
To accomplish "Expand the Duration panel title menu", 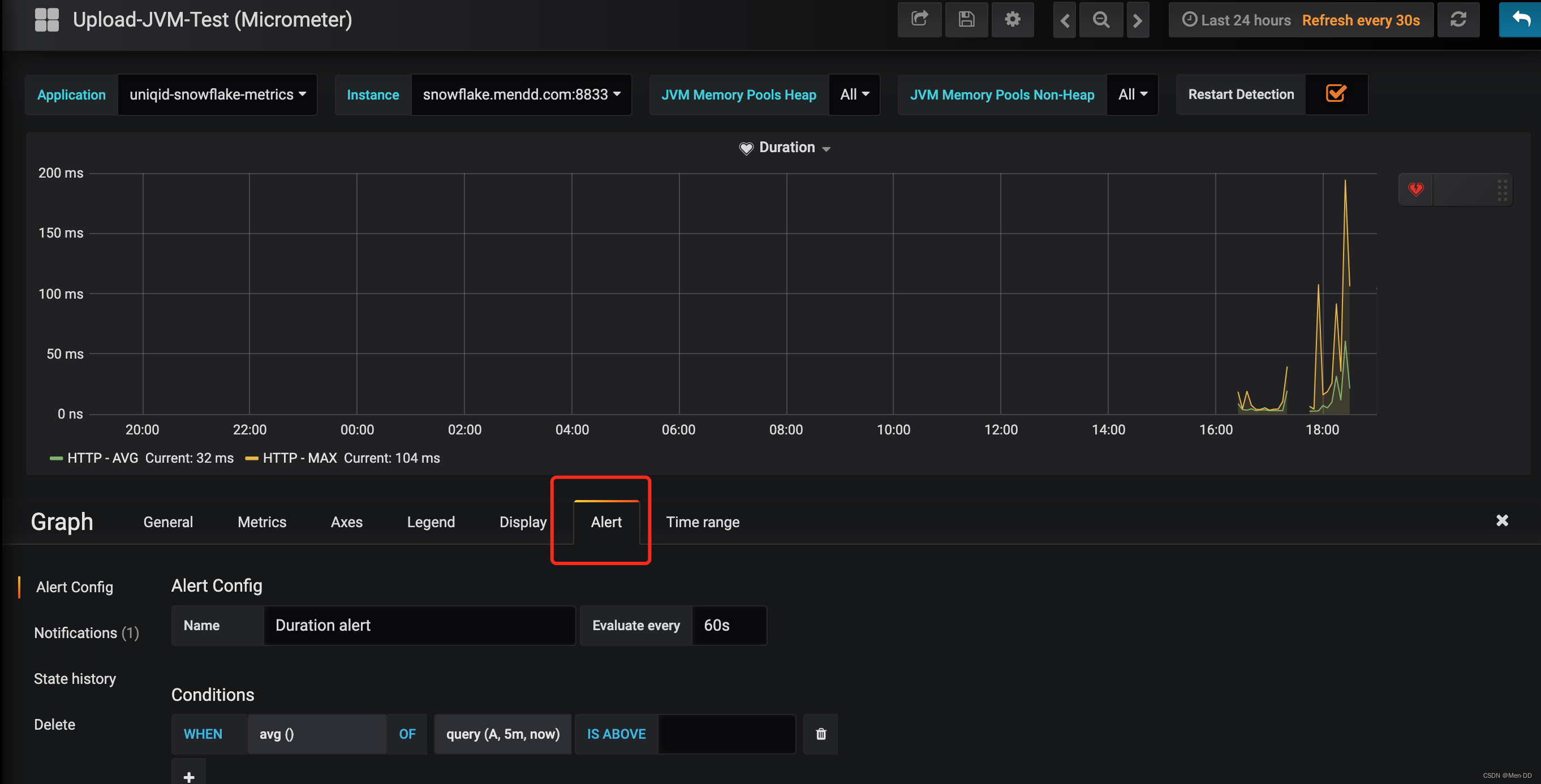I will [x=786, y=148].
